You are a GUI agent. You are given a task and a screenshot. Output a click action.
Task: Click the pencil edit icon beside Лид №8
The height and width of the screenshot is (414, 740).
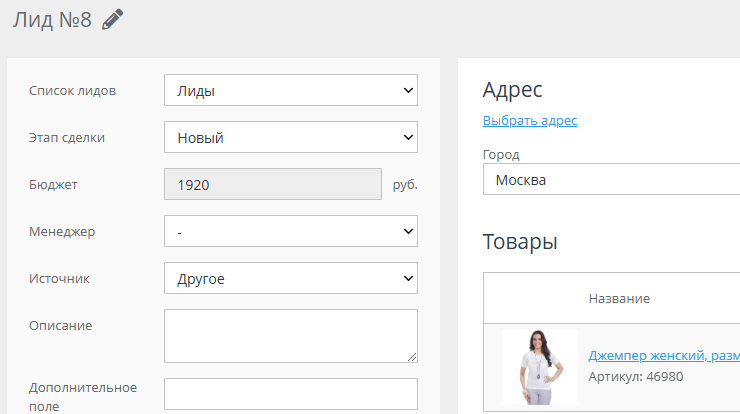coord(112,20)
